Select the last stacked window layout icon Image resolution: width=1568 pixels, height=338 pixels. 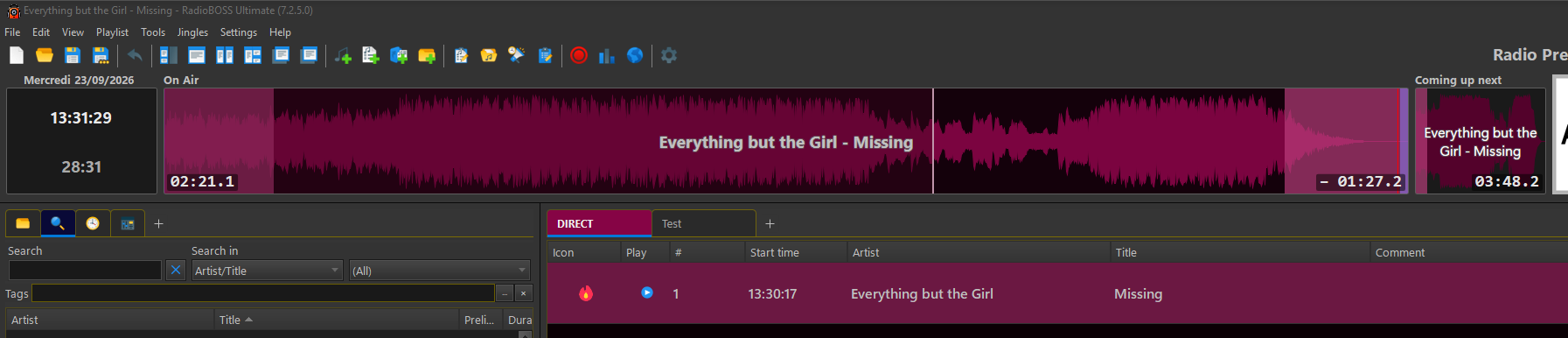pyautogui.click(x=309, y=55)
